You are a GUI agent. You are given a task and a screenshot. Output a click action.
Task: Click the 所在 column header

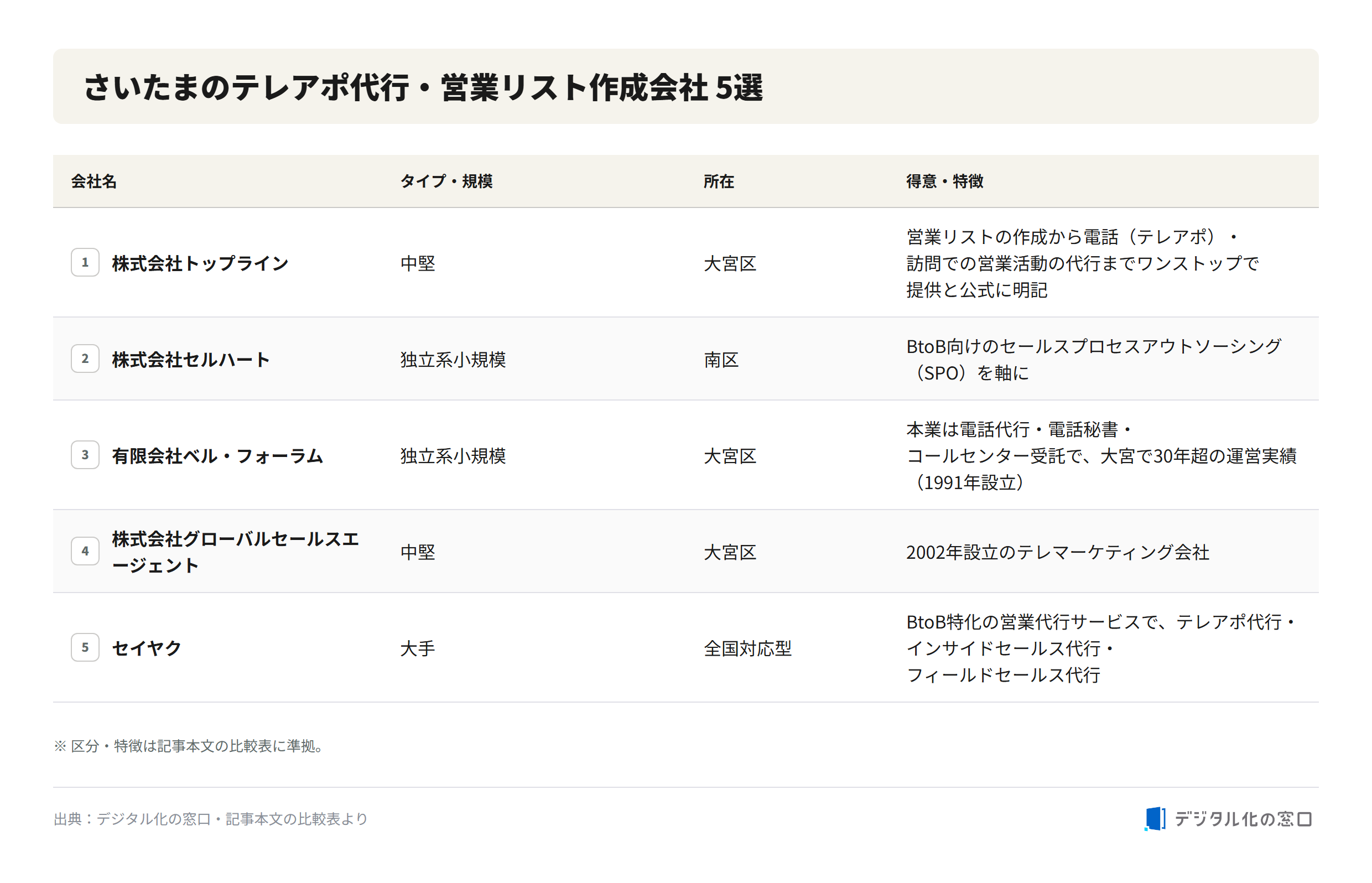point(719,181)
